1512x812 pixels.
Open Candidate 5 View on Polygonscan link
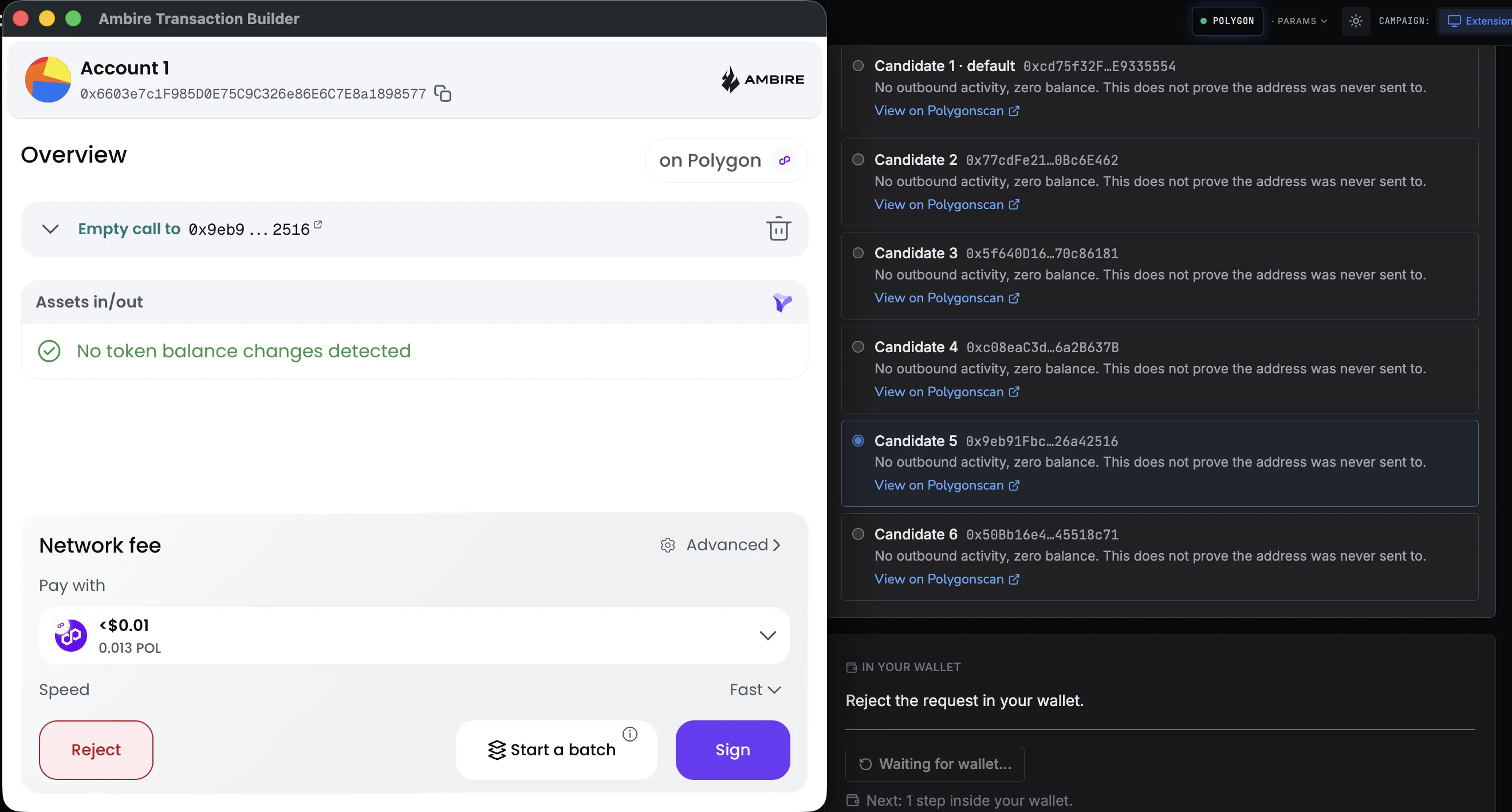coord(947,486)
